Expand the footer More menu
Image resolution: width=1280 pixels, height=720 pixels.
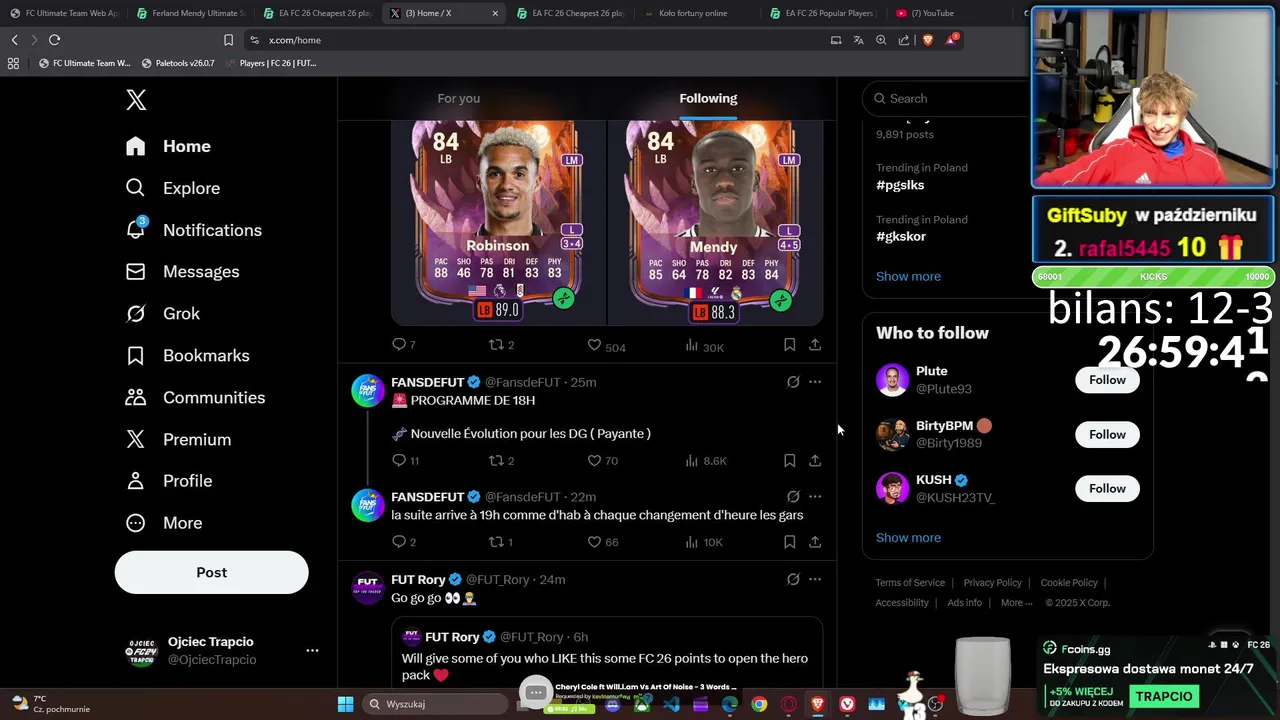1017,603
